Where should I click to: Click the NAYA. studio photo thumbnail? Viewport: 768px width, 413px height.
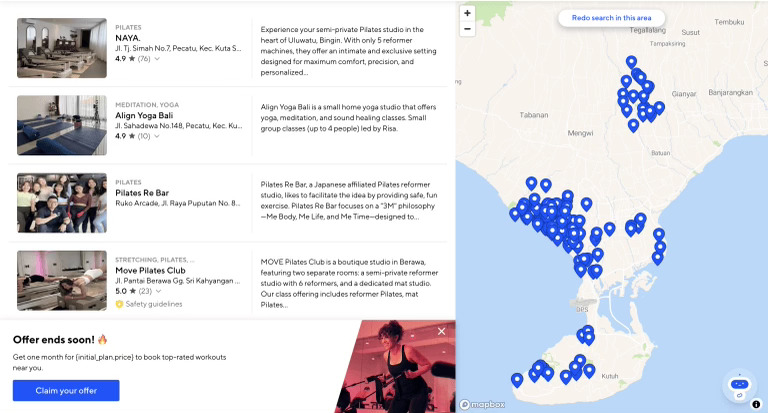click(x=62, y=48)
